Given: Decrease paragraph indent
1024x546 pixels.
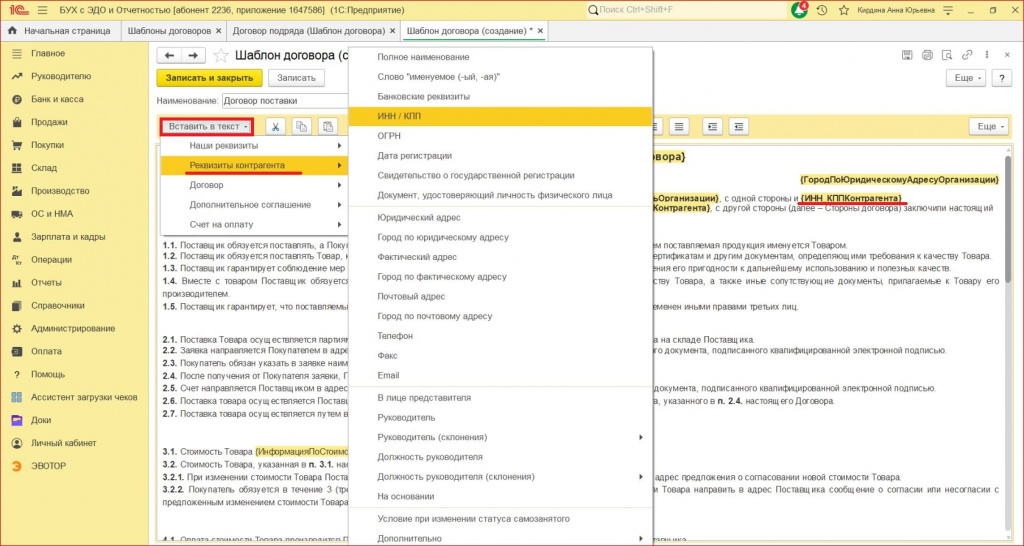Looking at the screenshot, I should 739,127.
